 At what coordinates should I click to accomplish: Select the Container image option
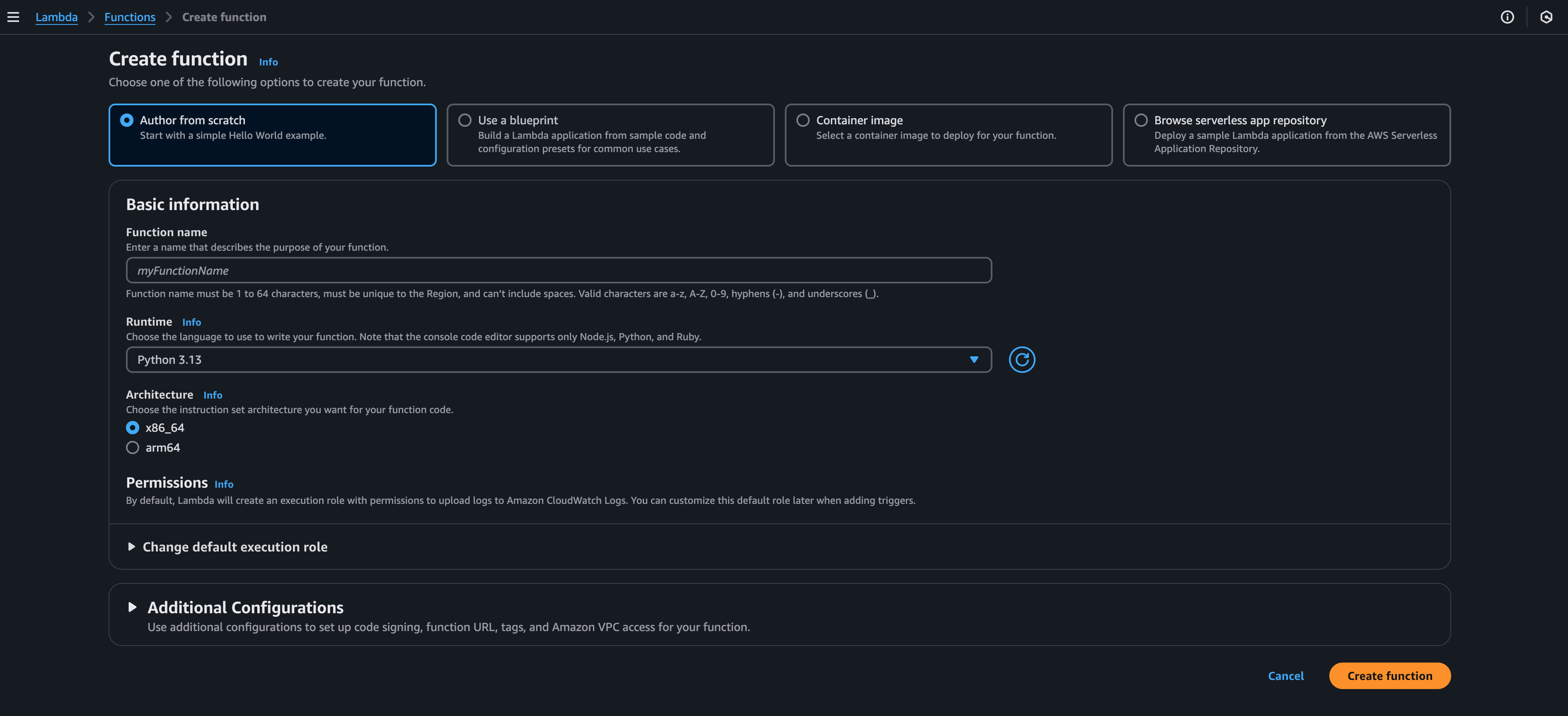pos(949,135)
